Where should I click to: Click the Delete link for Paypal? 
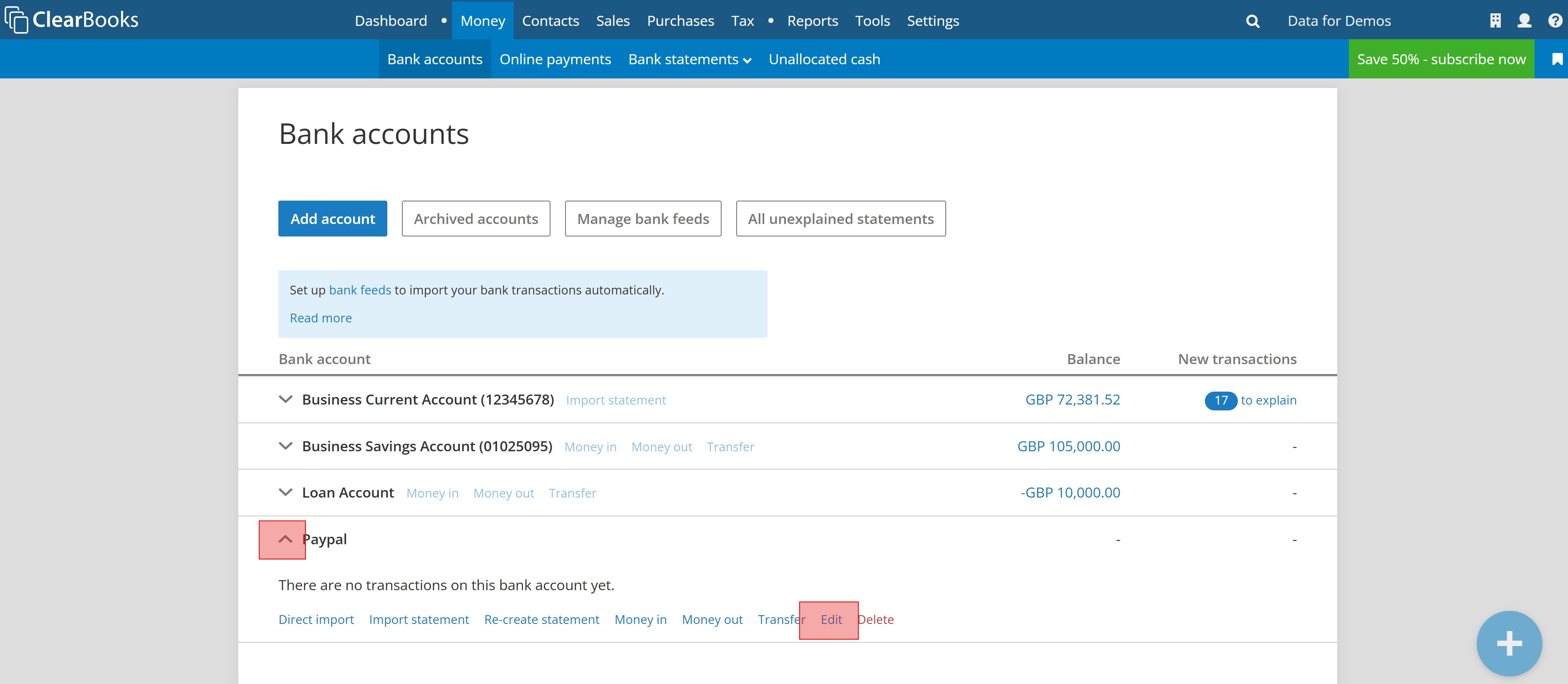(877, 619)
